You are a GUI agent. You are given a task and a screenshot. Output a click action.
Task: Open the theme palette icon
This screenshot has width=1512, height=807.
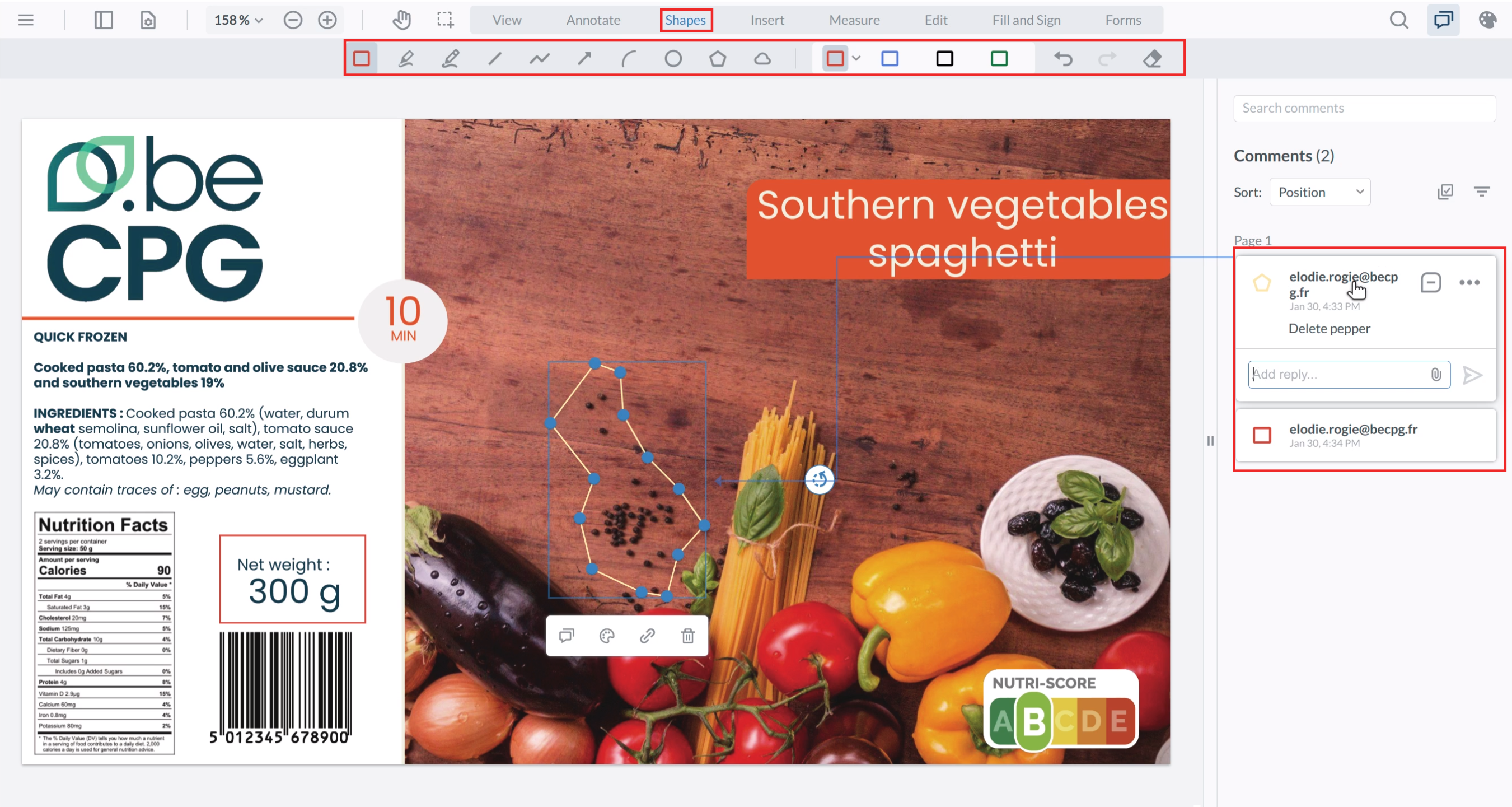(1487, 20)
